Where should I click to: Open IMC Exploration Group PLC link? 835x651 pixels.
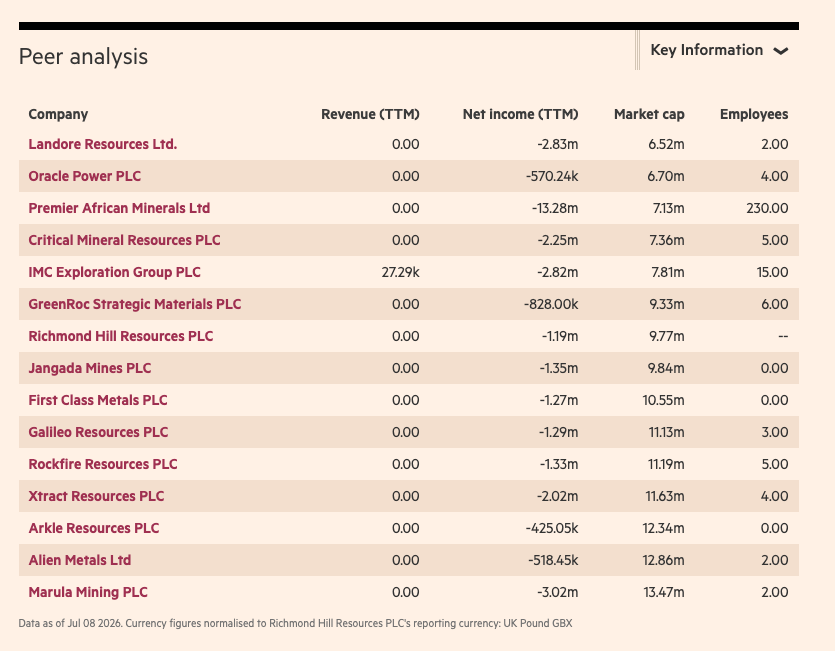point(114,272)
